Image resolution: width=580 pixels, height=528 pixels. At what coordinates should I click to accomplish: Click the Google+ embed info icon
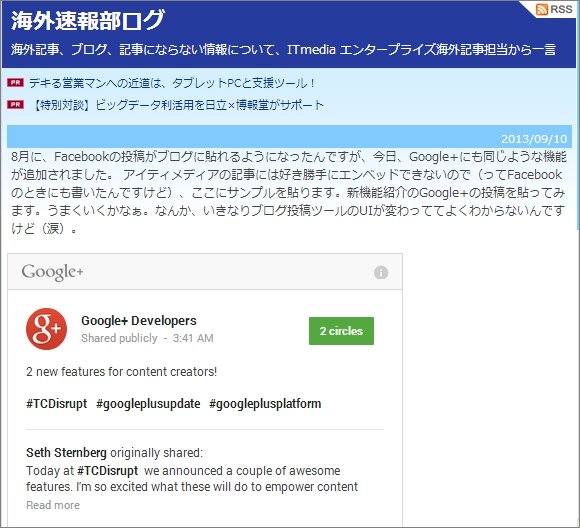(381, 273)
